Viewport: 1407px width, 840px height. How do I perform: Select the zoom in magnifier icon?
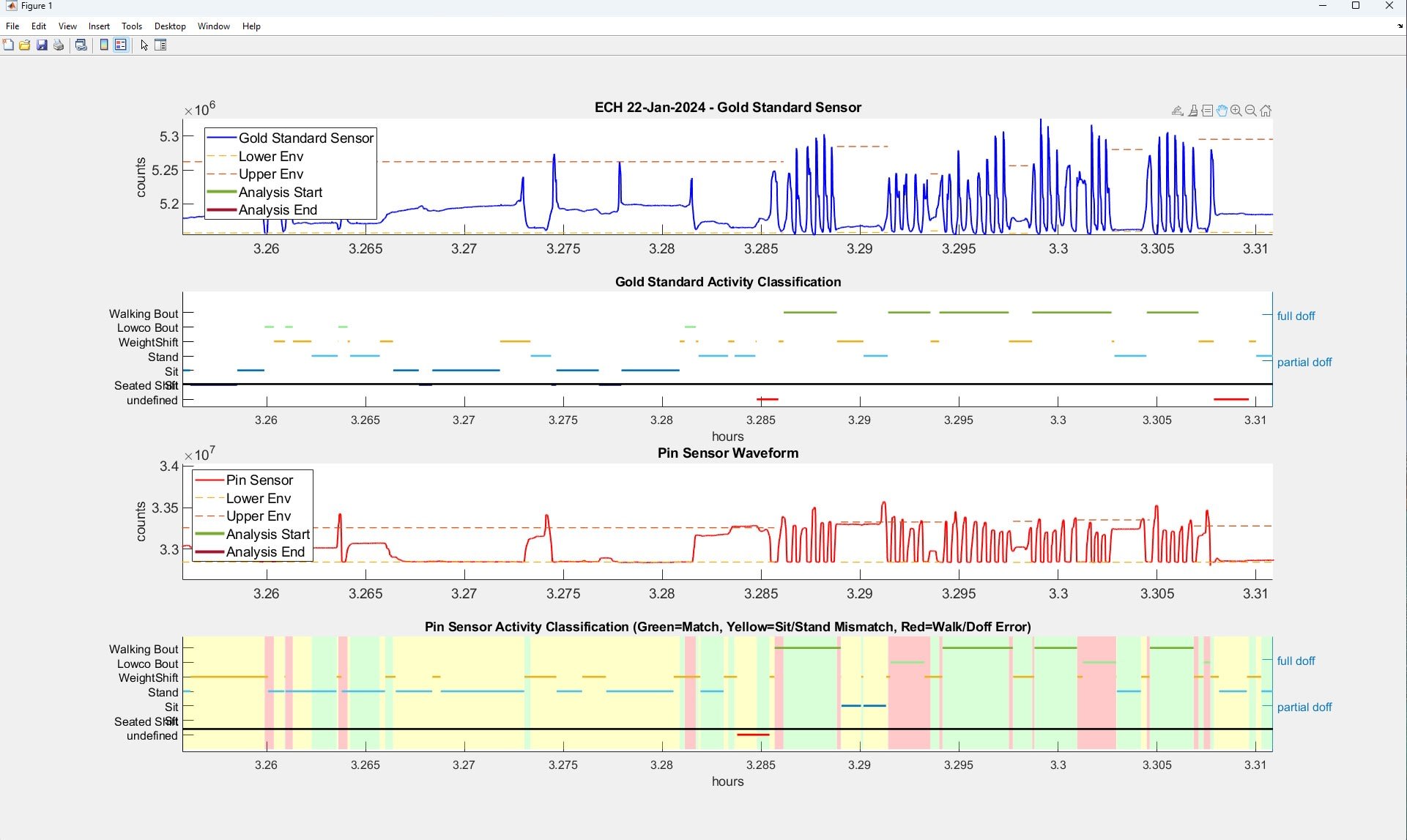coord(1236,111)
